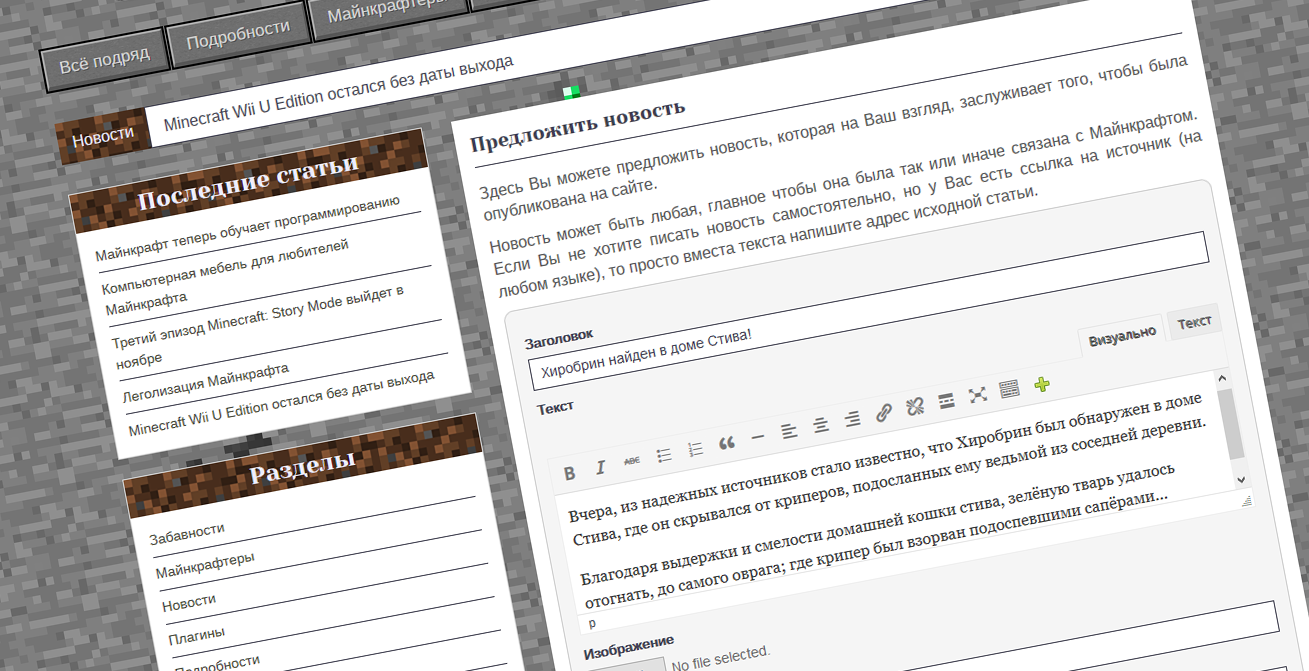The height and width of the screenshot is (671, 1309).
Task: Apply strikethrough to the text
Action: [x=632, y=461]
